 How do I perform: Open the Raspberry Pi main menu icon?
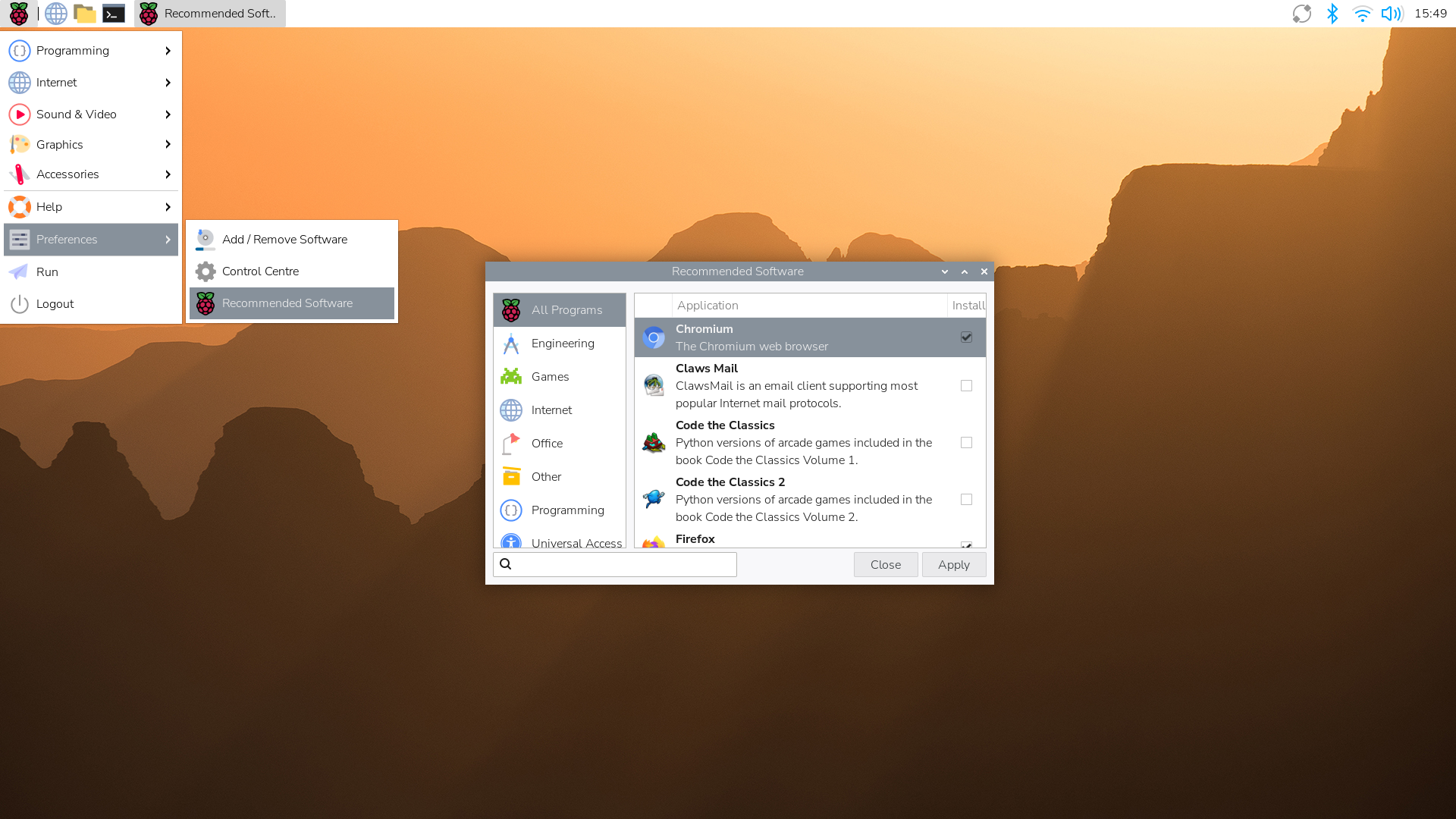(19, 14)
